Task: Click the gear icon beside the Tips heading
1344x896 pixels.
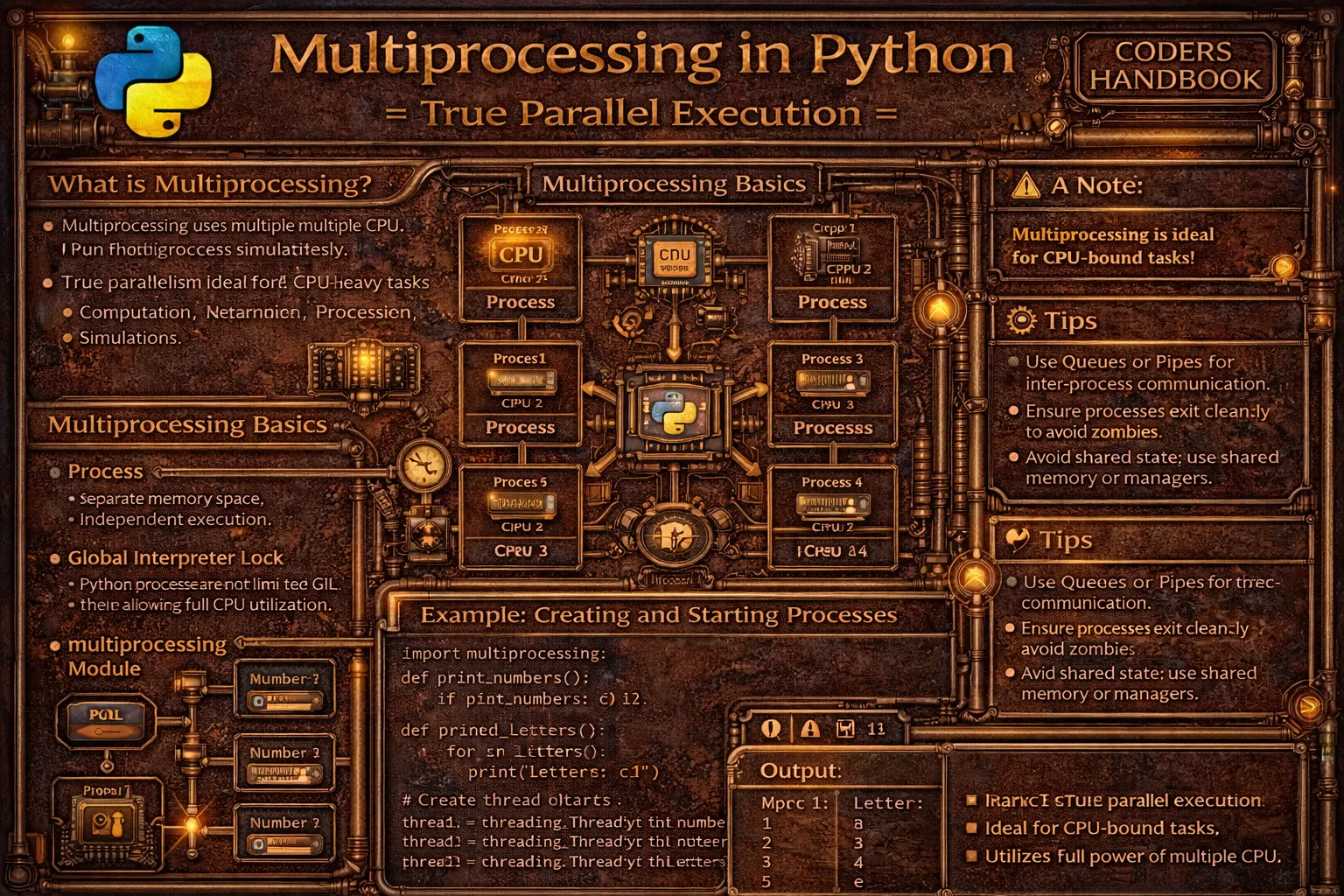Action: coord(1019,320)
